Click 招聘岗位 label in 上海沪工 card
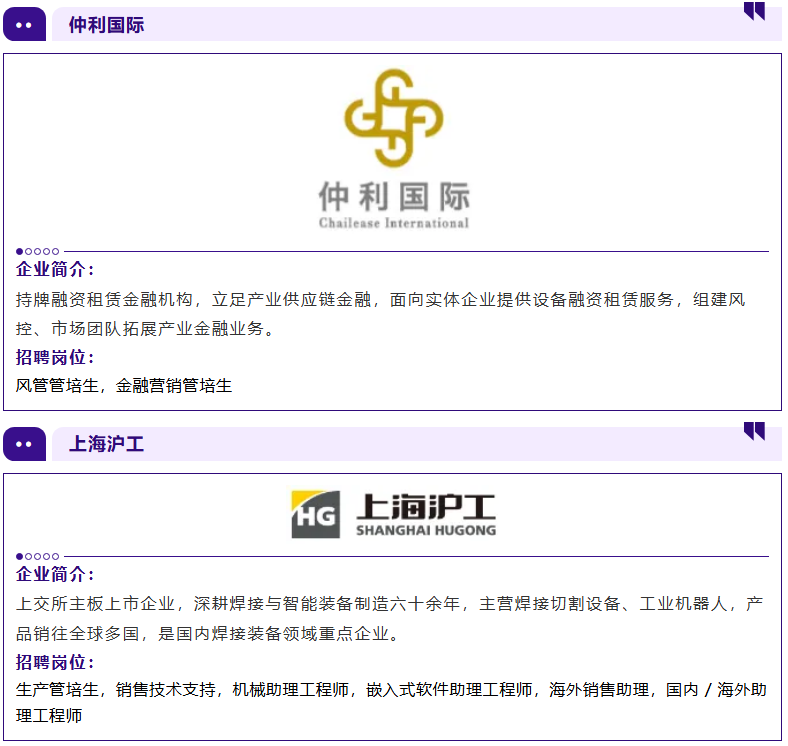The image size is (788, 746). (55, 662)
